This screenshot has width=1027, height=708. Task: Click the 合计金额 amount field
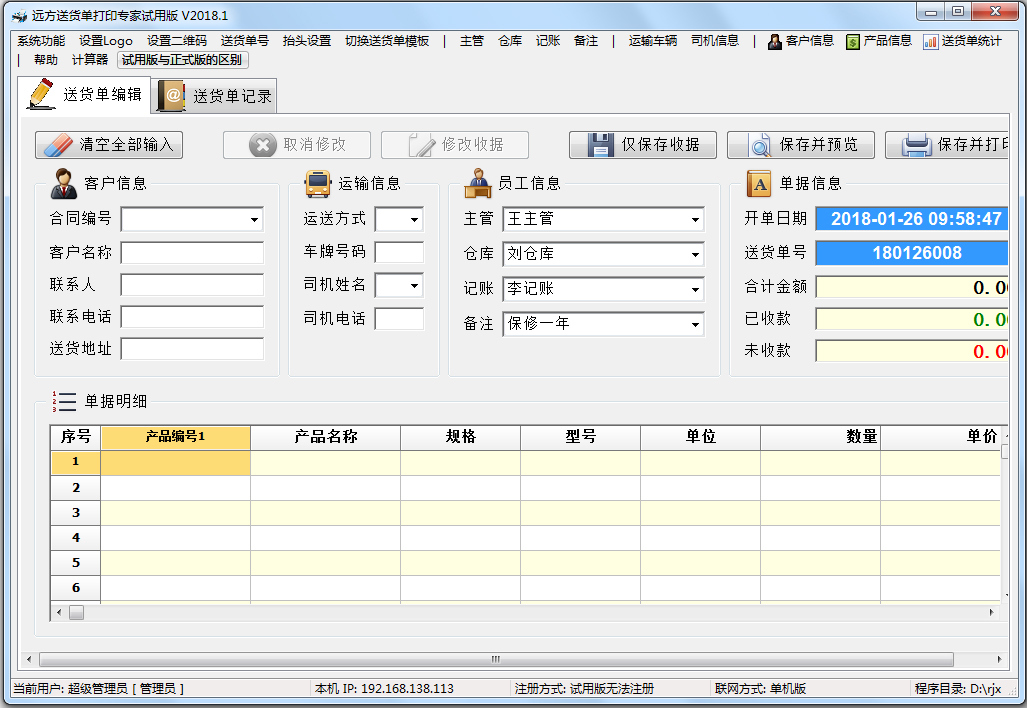[911, 287]
